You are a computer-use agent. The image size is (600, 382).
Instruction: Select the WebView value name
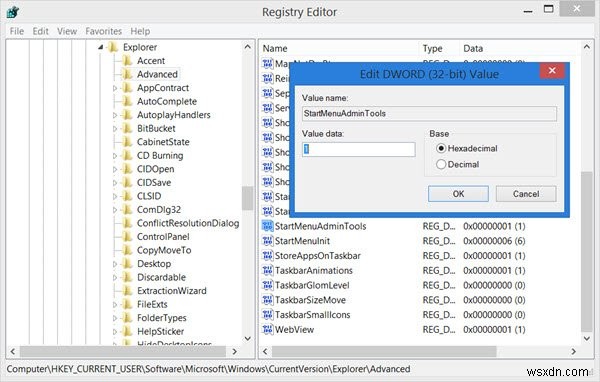tap(294, 330)
